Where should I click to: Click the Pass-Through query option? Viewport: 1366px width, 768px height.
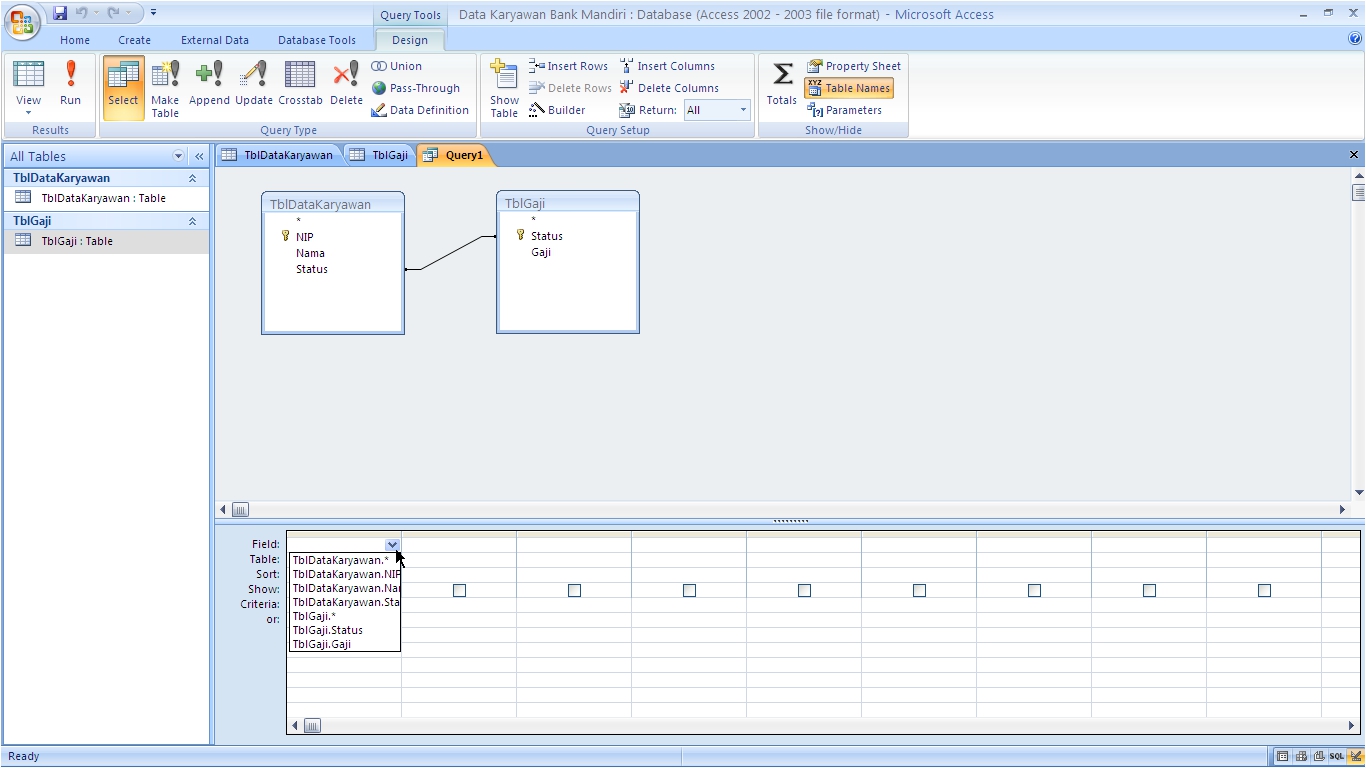416,88
